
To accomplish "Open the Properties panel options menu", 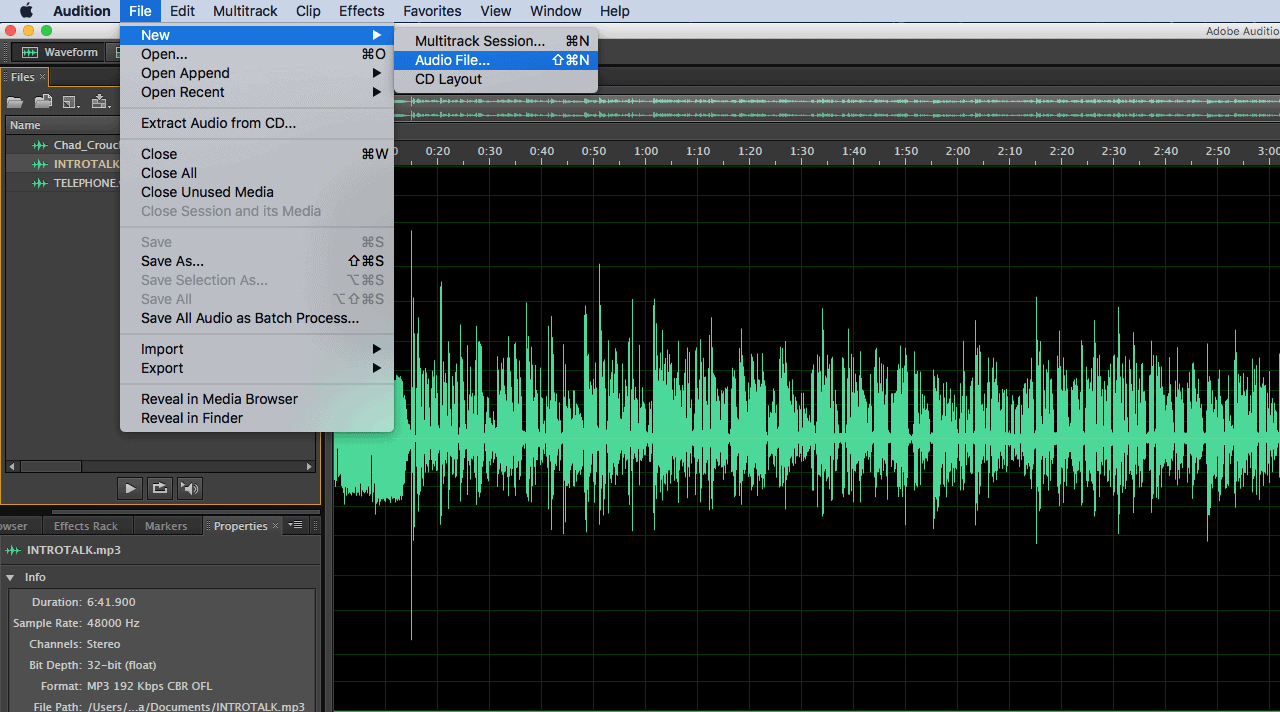I will (x=295, y=525).
